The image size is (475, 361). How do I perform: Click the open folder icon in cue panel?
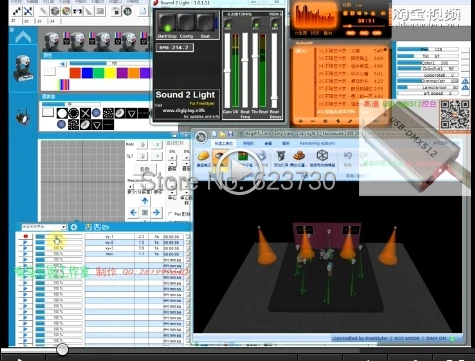coord(106,227)
